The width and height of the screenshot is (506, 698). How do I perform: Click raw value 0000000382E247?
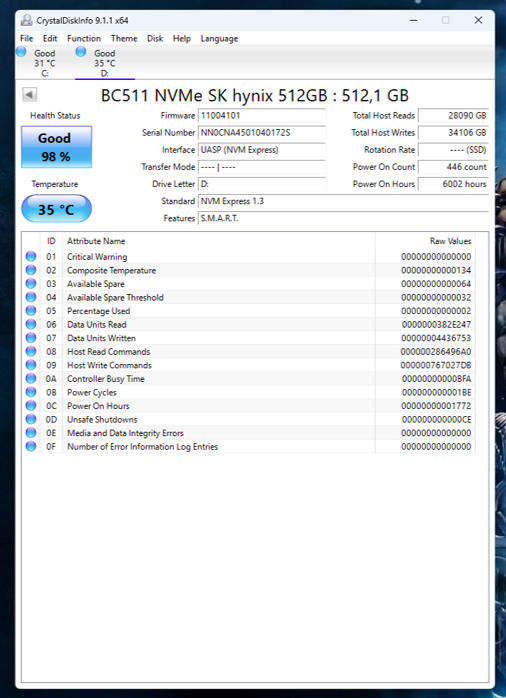click(x=436, y=325)
